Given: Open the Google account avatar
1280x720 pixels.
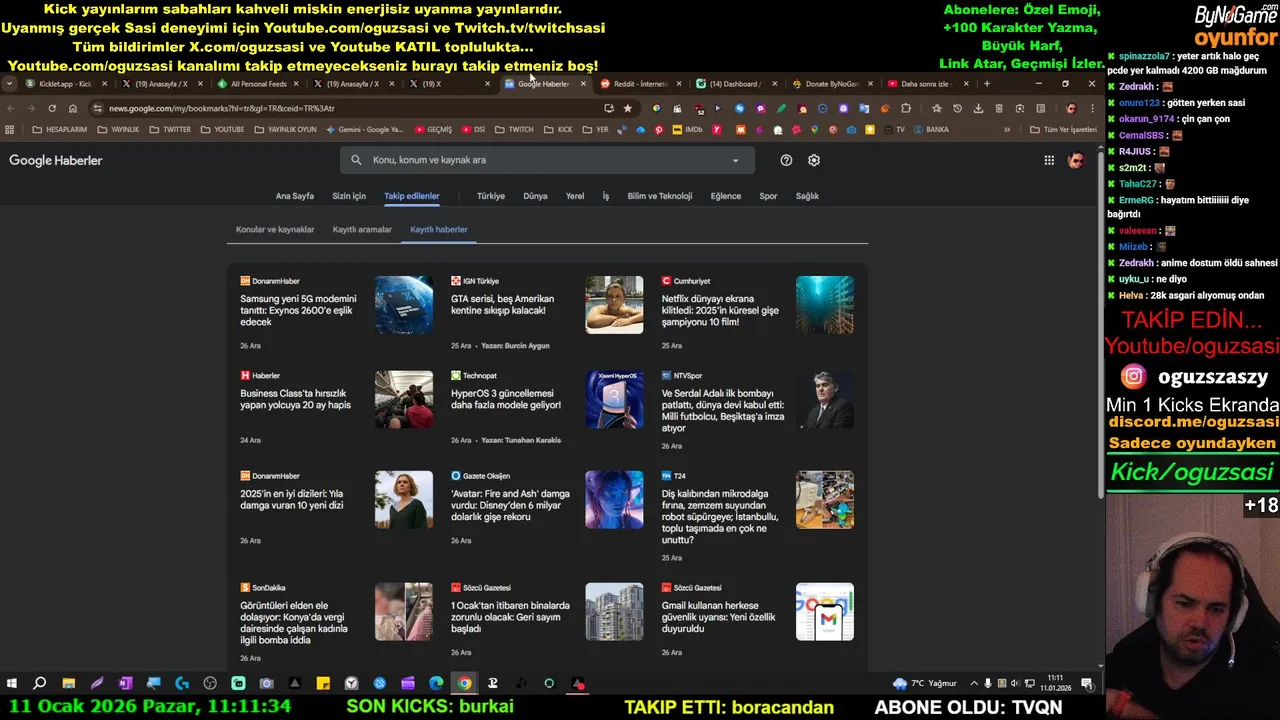Looking at the screenshot, I should click(1076, 160).
